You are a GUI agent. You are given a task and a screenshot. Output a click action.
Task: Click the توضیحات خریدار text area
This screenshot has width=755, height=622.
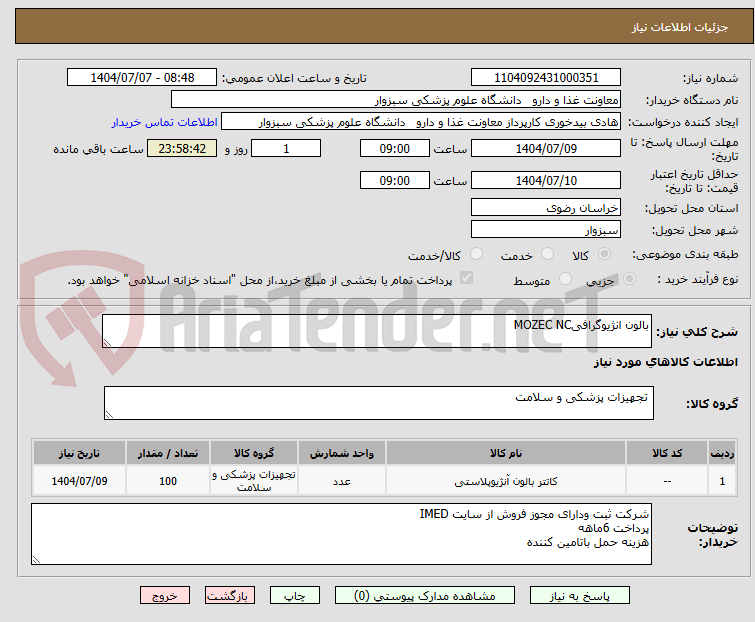tap(341, 534)
